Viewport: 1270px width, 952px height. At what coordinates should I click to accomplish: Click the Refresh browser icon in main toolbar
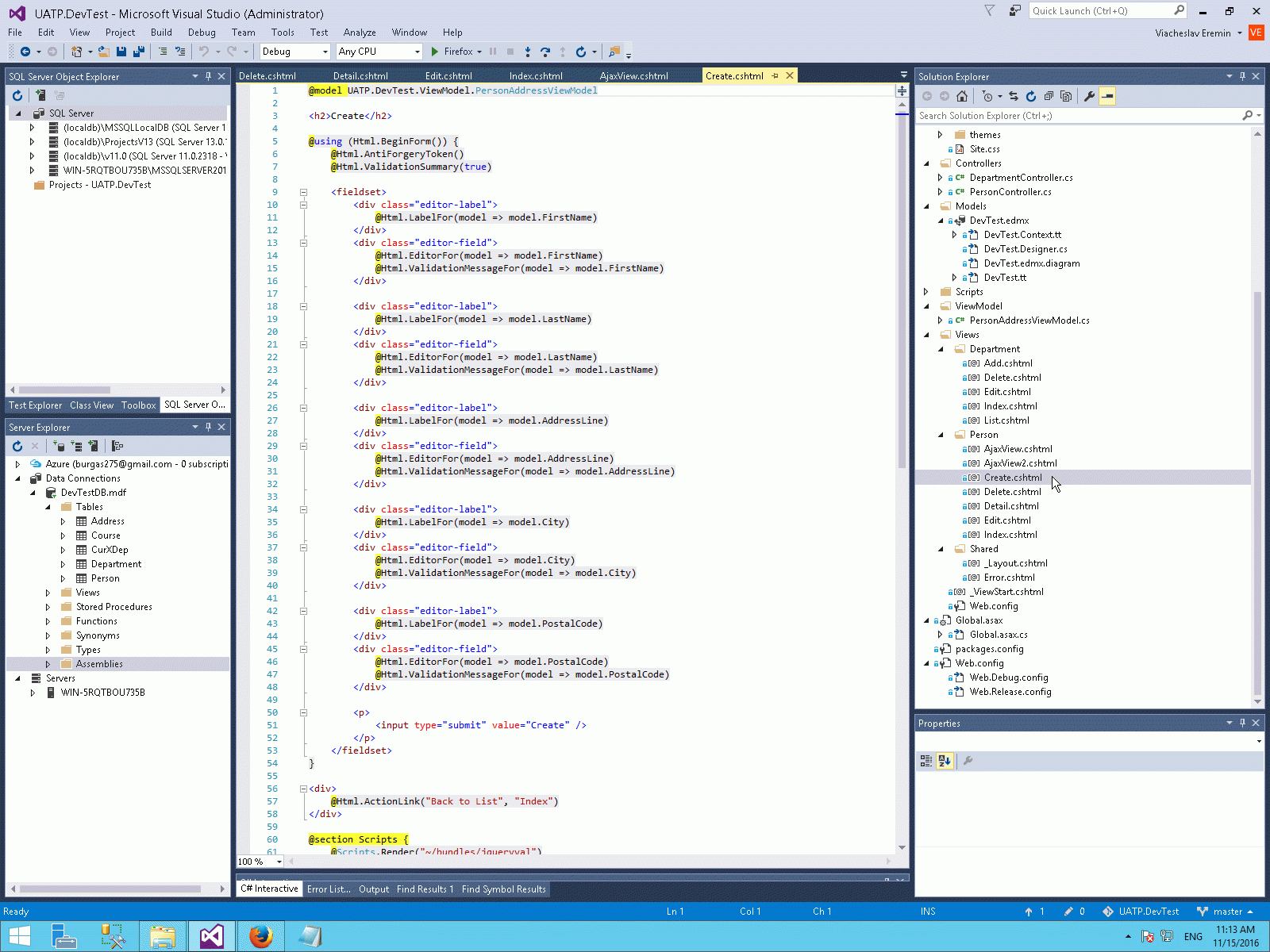[x=581, y=52]
